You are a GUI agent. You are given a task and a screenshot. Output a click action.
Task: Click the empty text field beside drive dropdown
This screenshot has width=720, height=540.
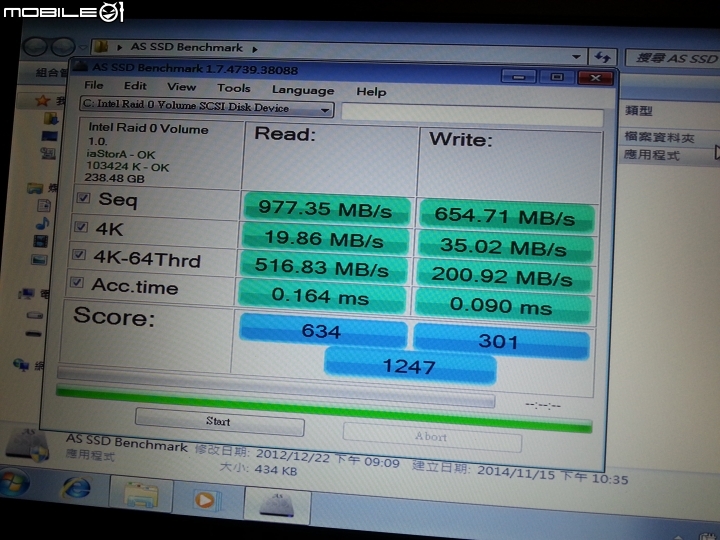(472, 115)
